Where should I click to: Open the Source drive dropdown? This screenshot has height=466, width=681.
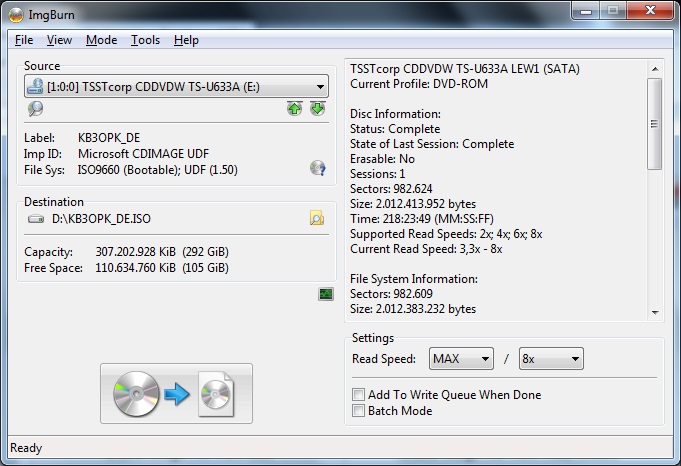point(176,86)
